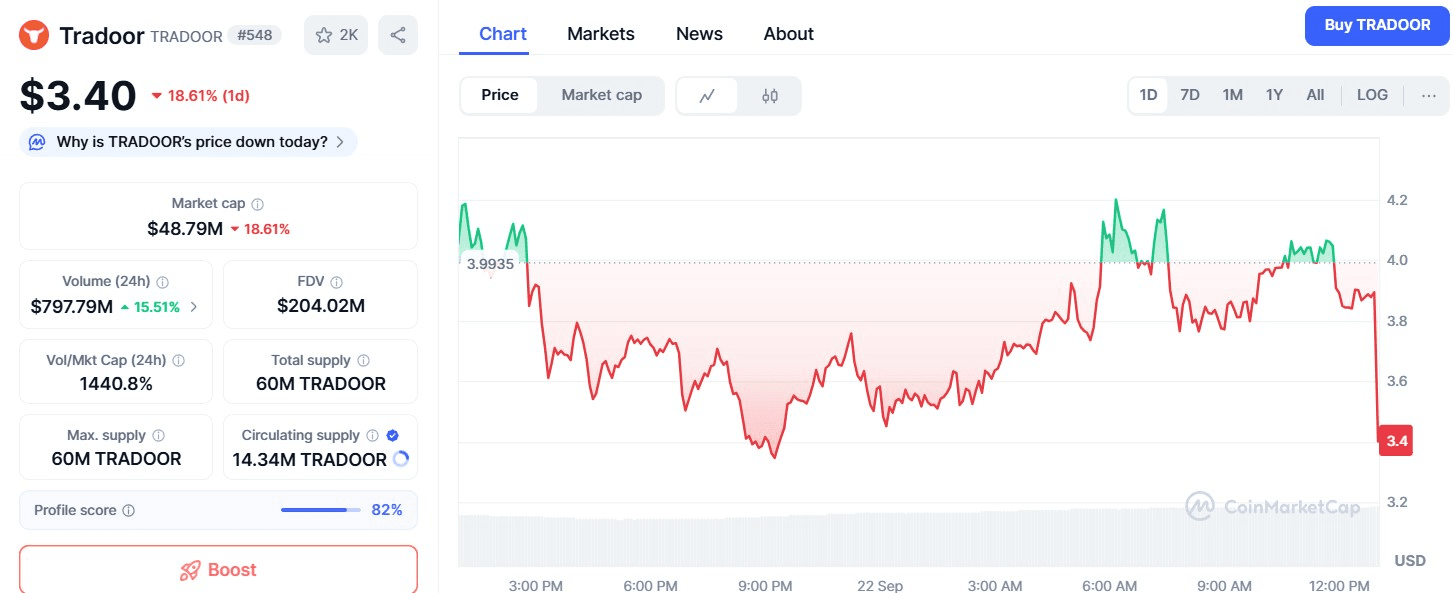Switch to candlestick chart icon
Image resolution: width=1453 pixels, height=593 pixels.
coord(769,96)
